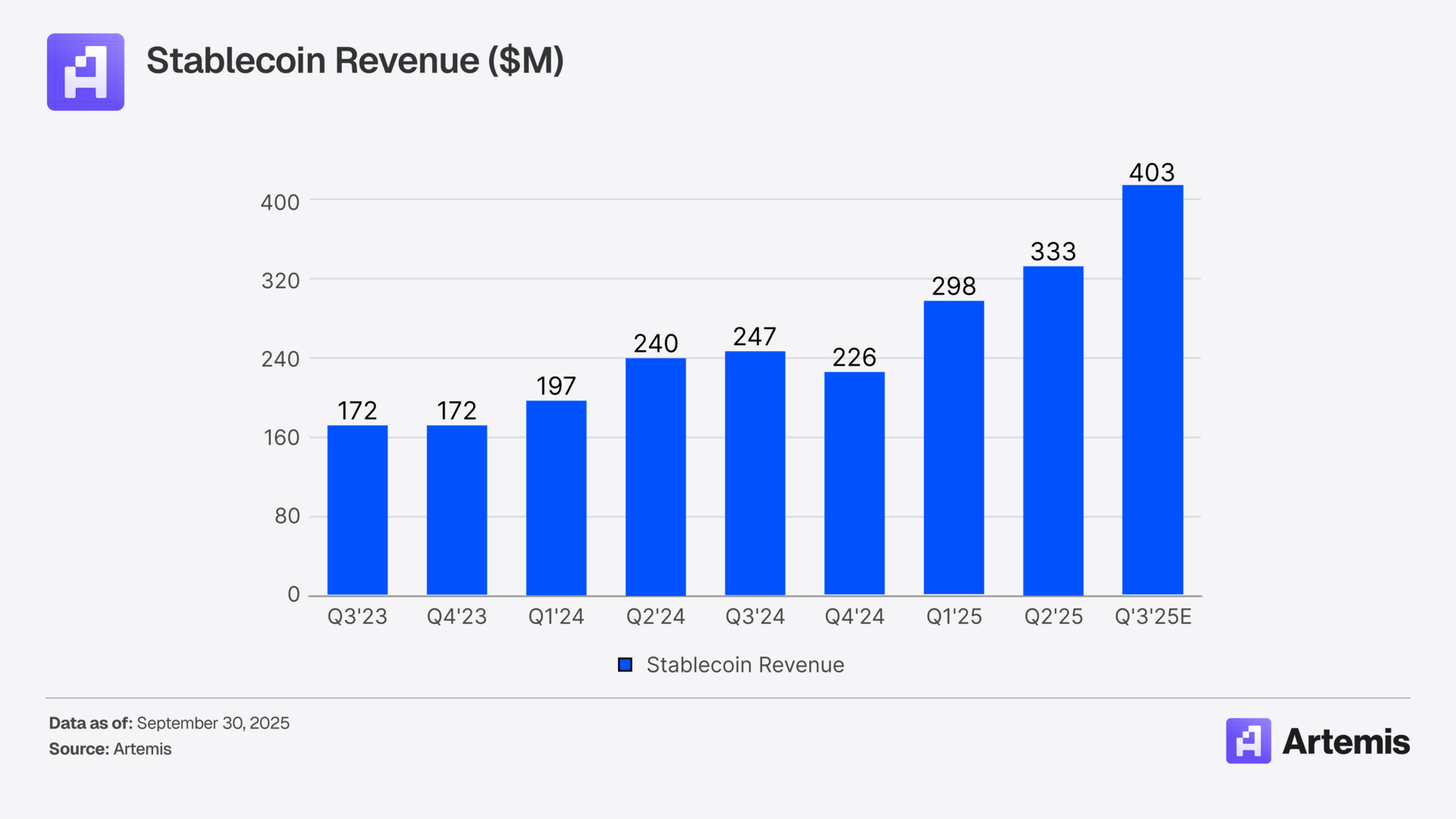Click the 403 data label
Viewport: 1456px width, 819px height.
pos(1151,172)
